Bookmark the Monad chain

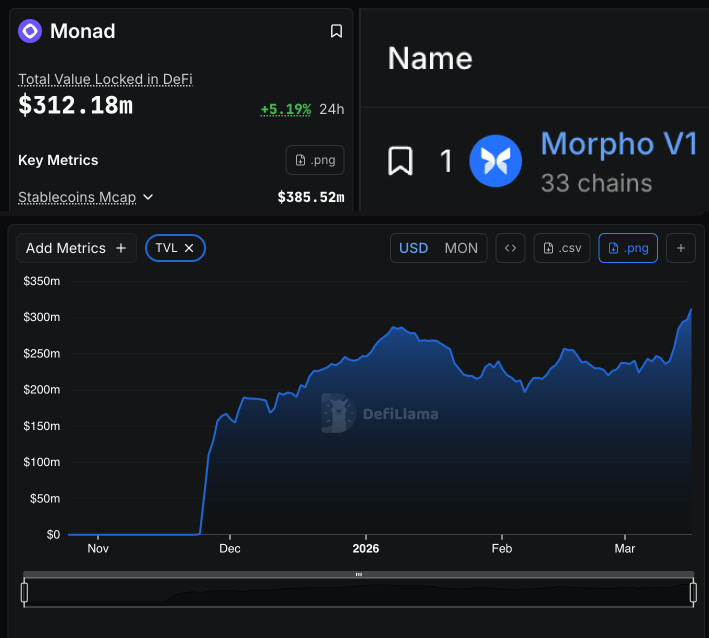pos(336,31)
